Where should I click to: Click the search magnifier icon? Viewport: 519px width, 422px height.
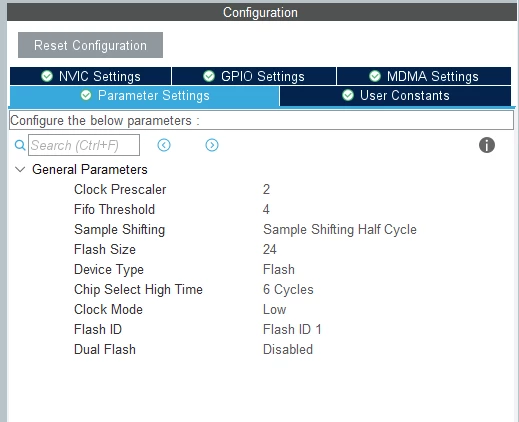point(20,145)
